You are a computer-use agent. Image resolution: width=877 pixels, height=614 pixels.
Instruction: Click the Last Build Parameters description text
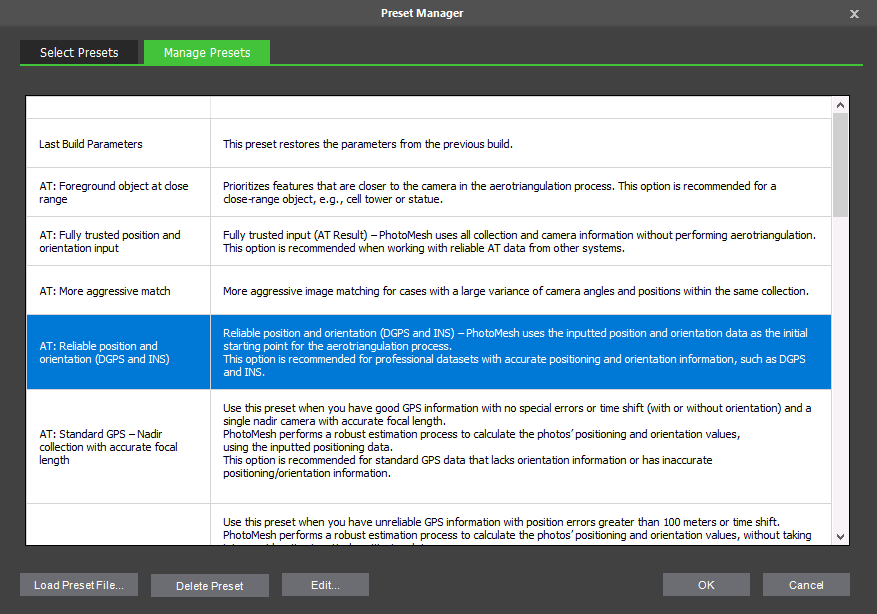[x=367, y=144]
